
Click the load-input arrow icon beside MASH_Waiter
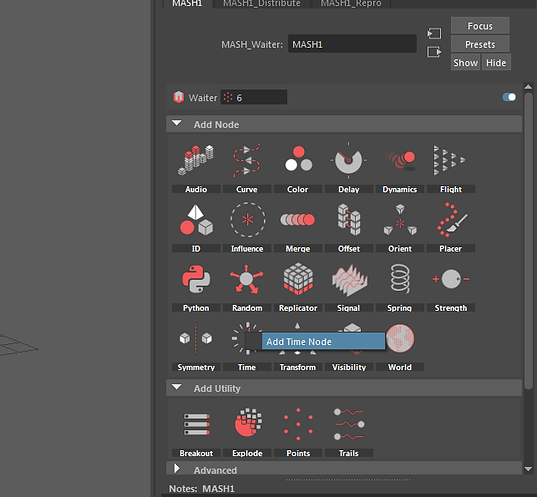[434, 34]
